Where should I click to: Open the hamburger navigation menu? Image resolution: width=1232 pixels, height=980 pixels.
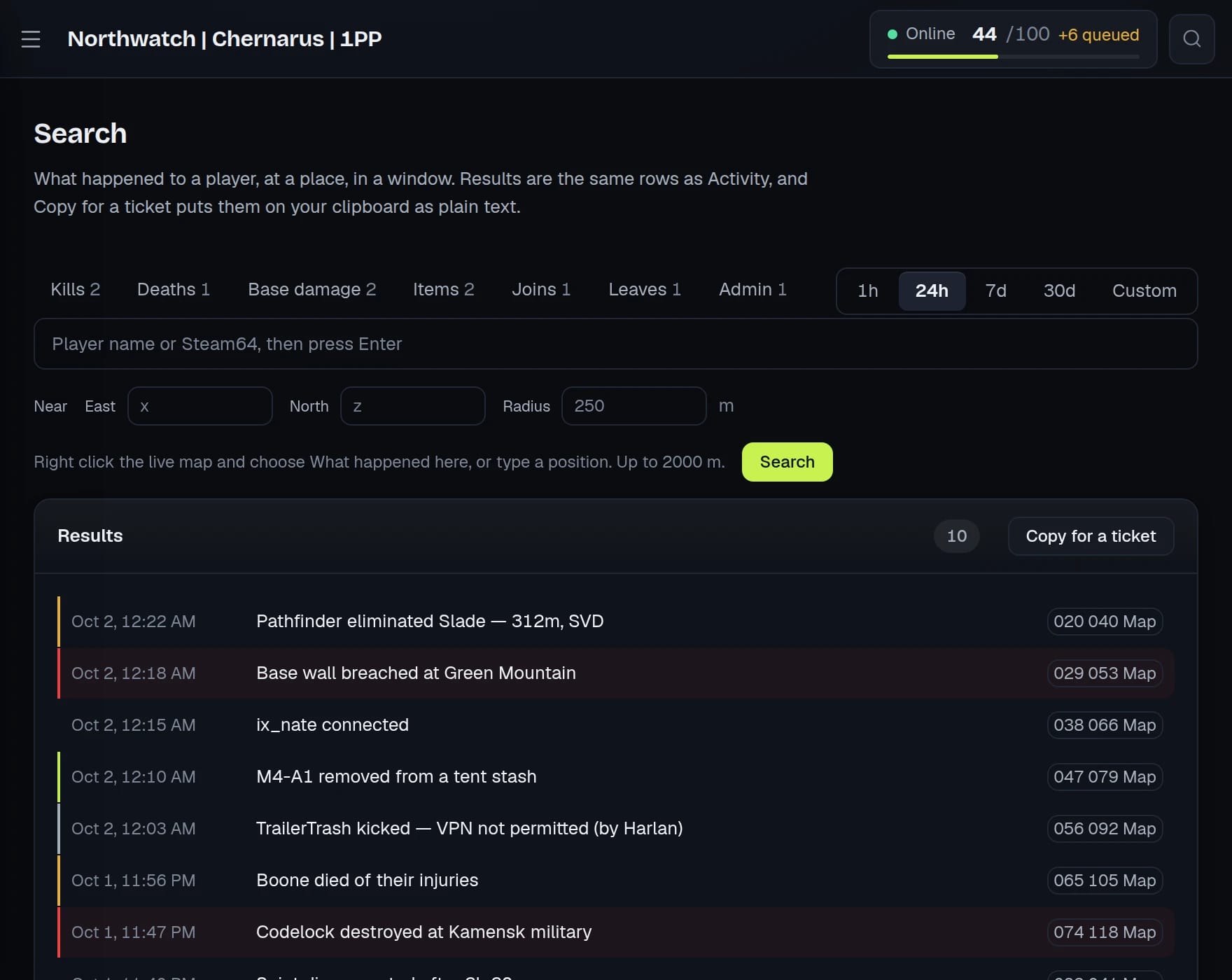[31, 39]
